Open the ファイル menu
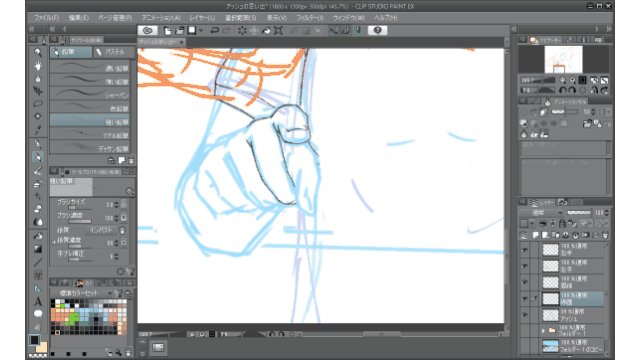Screen dimensions: 640x360 click(x=46, y=18)
